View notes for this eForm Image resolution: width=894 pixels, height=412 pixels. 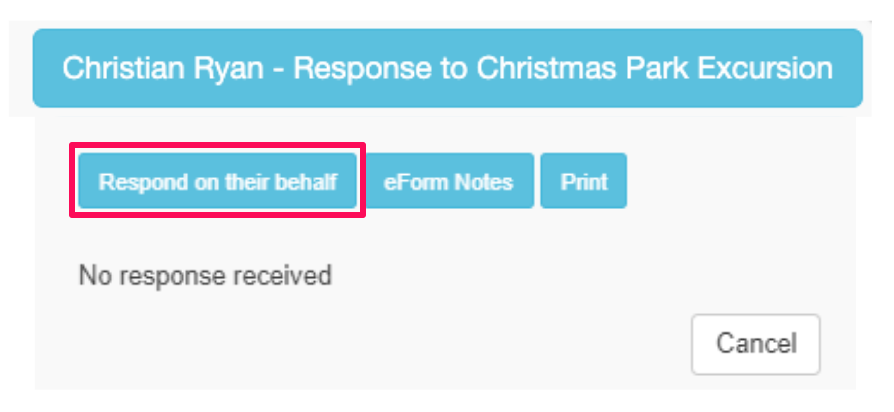[x=448, y=181]
